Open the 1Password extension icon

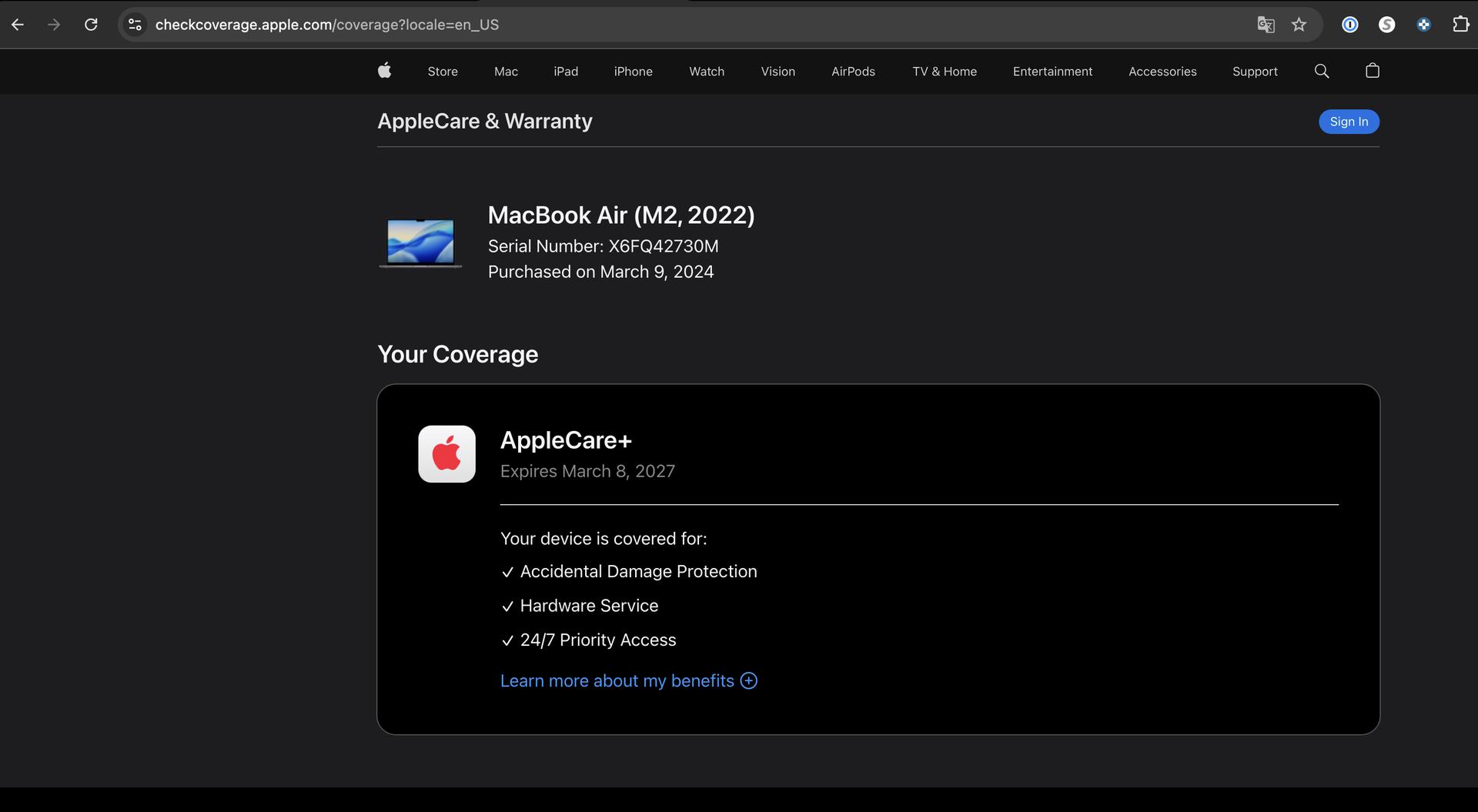(1349, 25)
